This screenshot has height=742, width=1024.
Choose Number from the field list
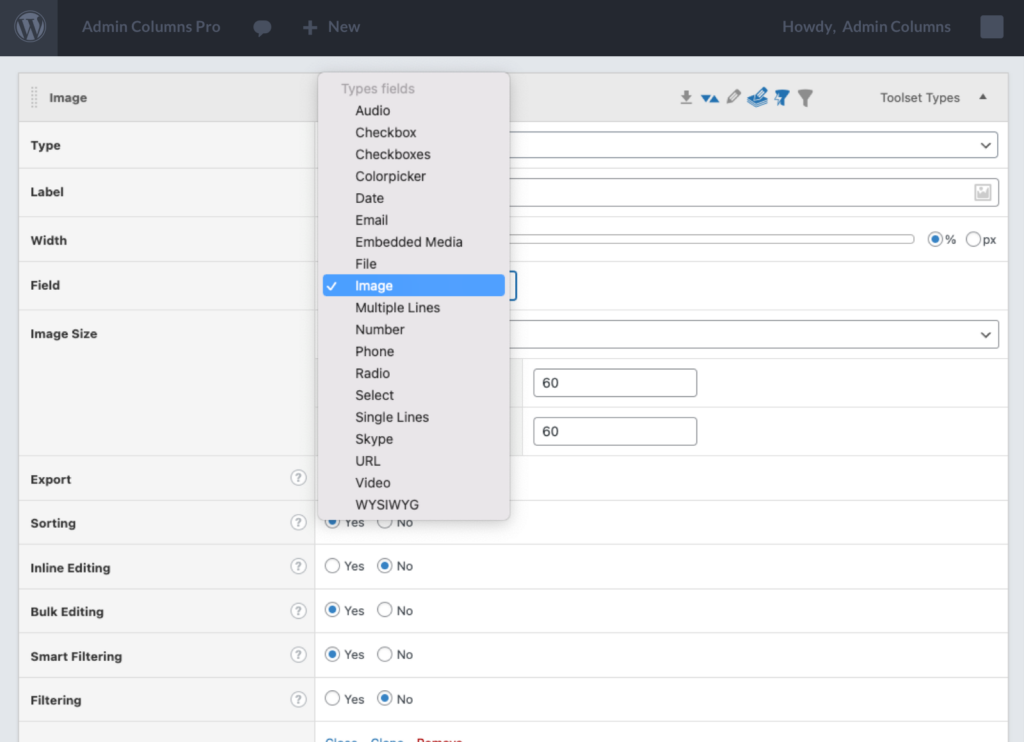coord(413,330)
